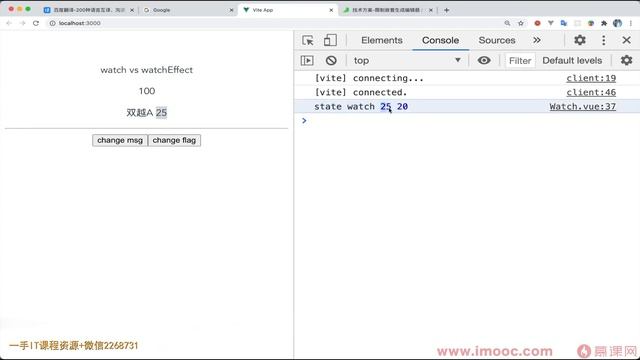Go forward in browser history
Viewport: 640px width, 360px height.
(x=22, y=23)
